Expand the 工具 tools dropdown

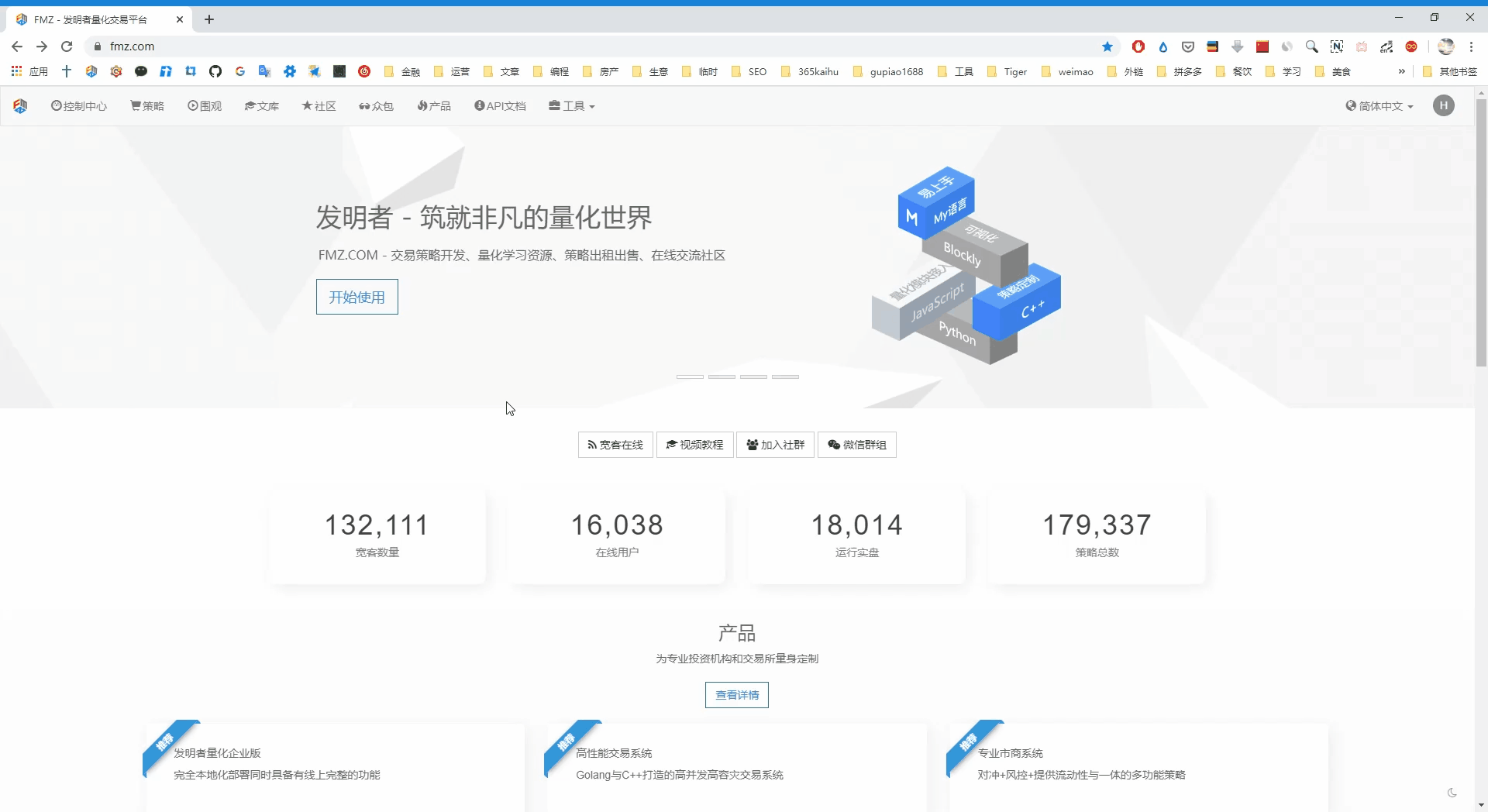[572, 106]
